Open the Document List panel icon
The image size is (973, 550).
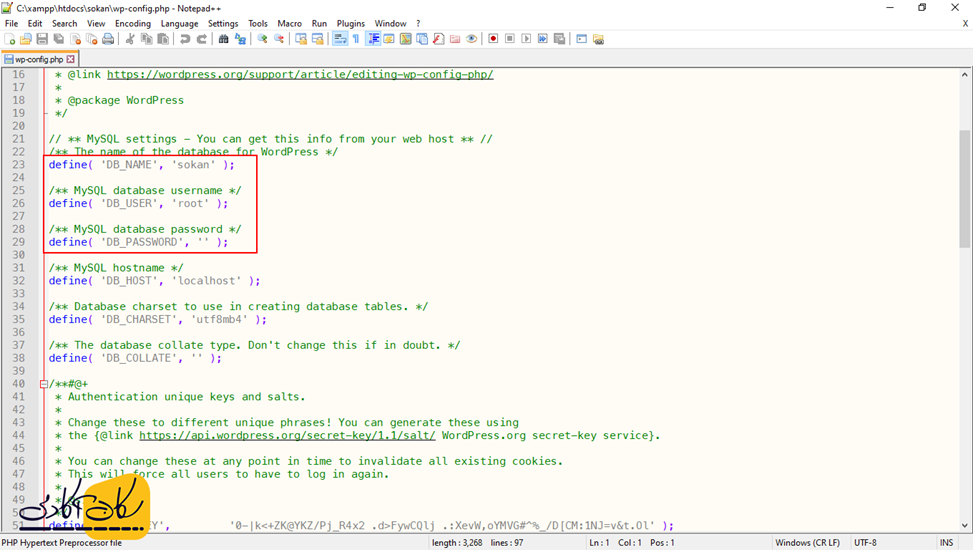(422, 39)
